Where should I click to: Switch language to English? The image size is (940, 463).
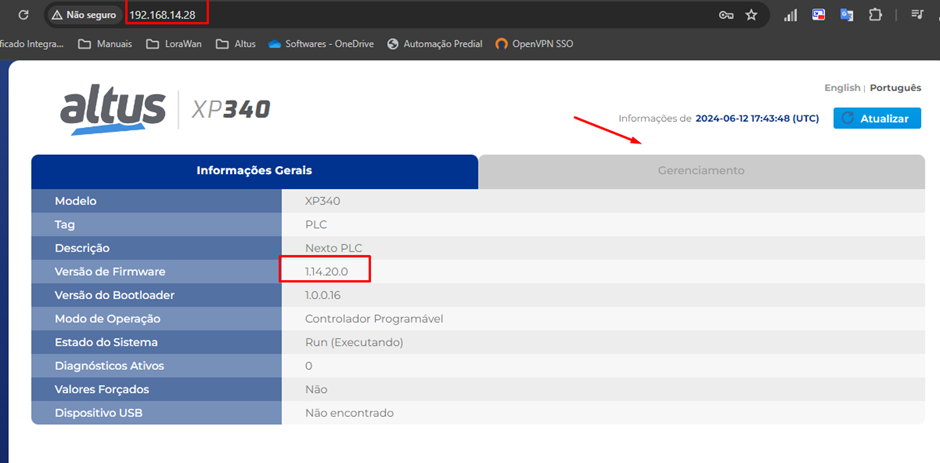tap(841, 88)
